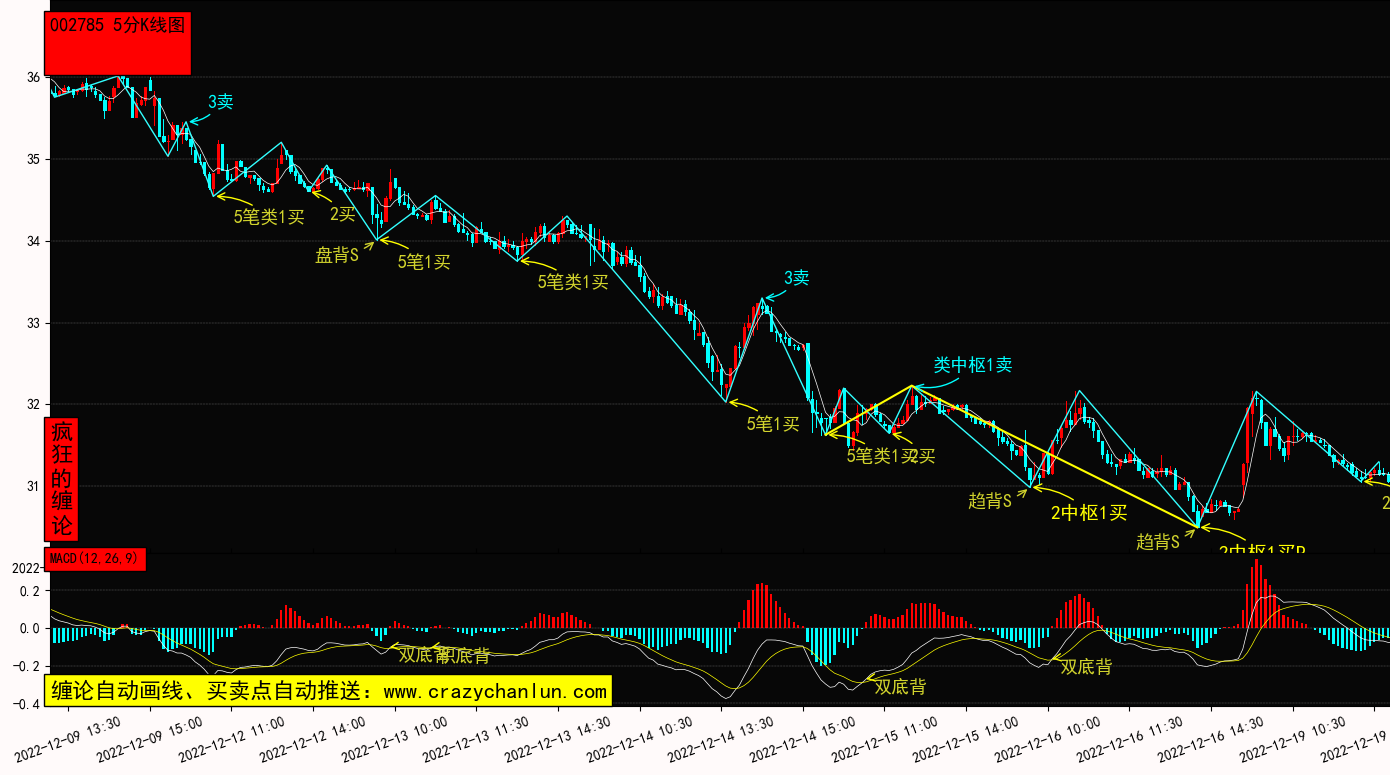Click the "趋背S" label left of "2中枢1买"

point(990,501)
